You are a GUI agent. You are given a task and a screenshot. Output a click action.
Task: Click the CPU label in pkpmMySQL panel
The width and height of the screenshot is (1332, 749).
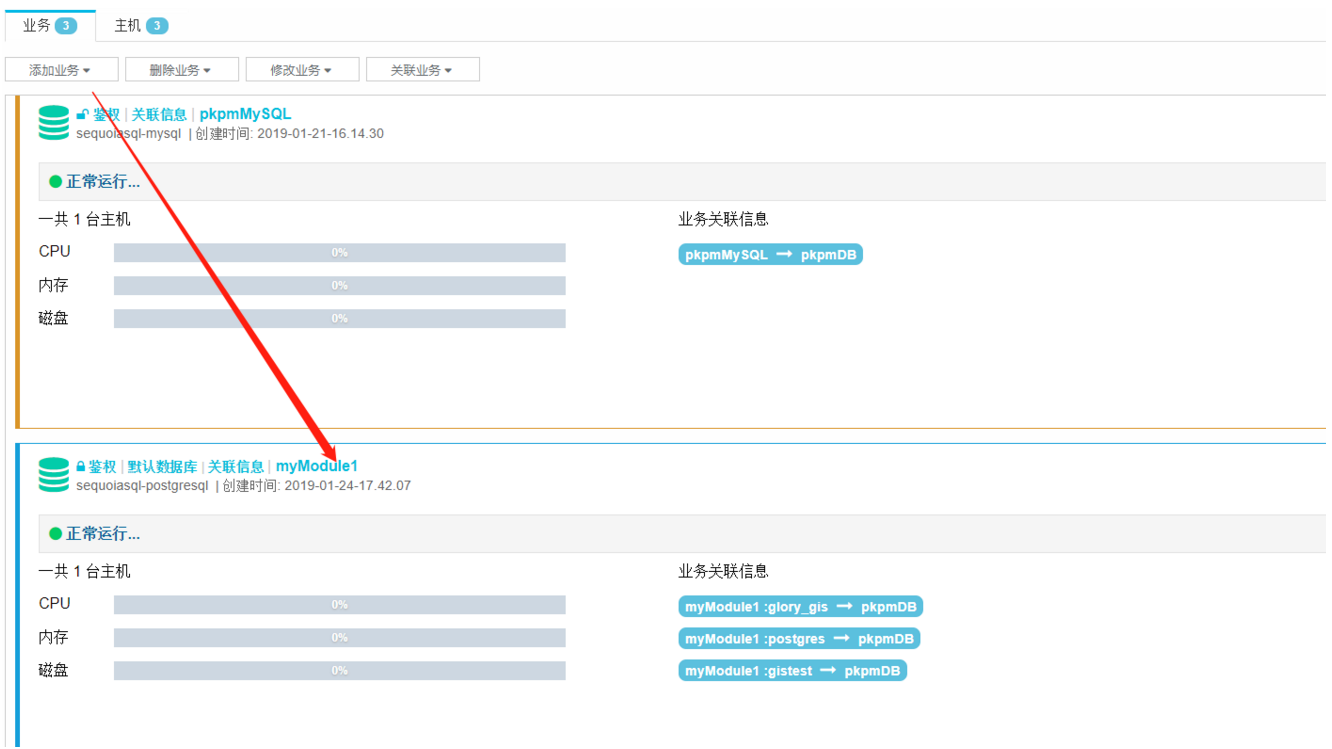(x=55, y=252)
